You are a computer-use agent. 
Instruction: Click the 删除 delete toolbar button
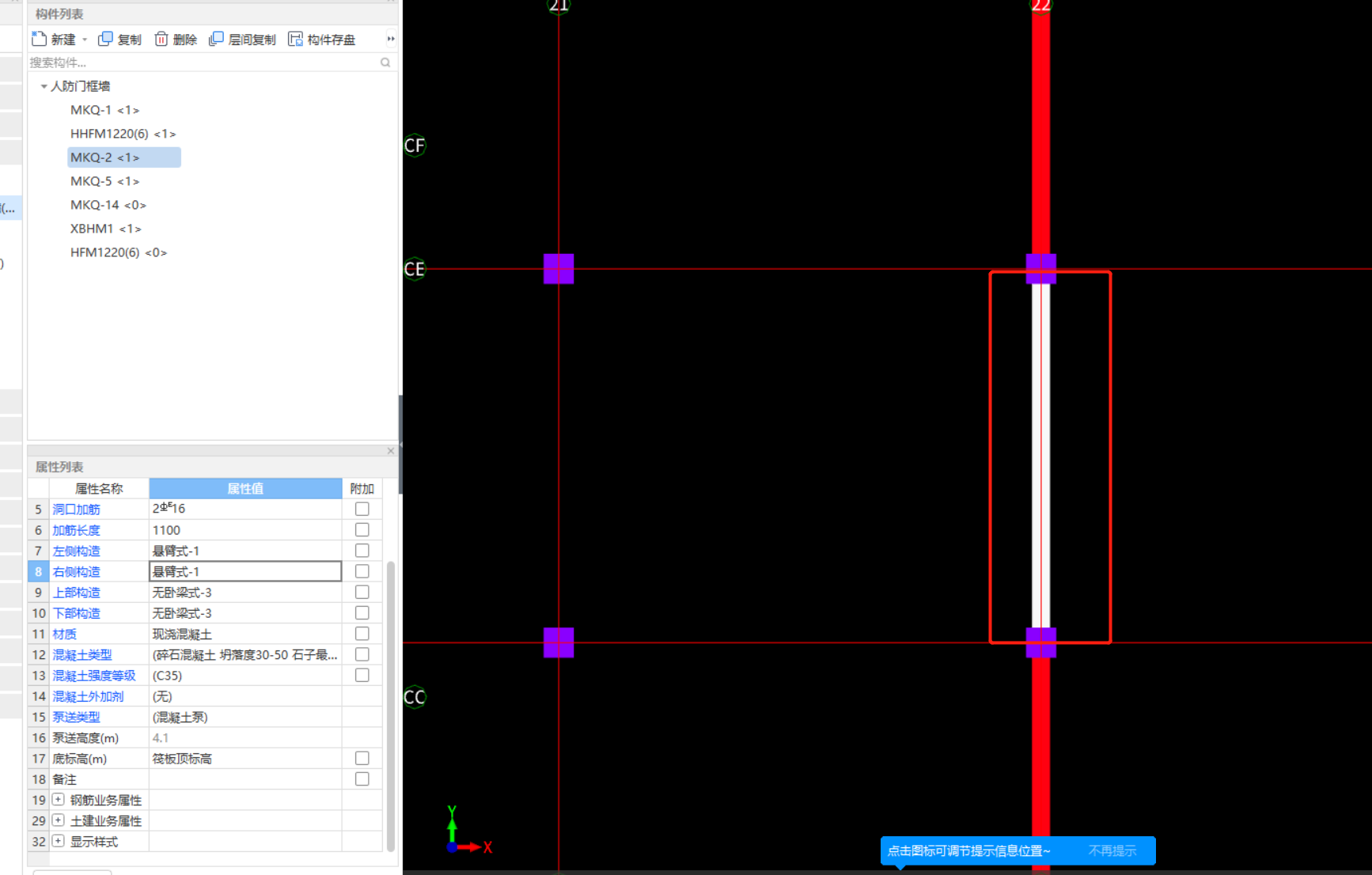pos(176,39)
